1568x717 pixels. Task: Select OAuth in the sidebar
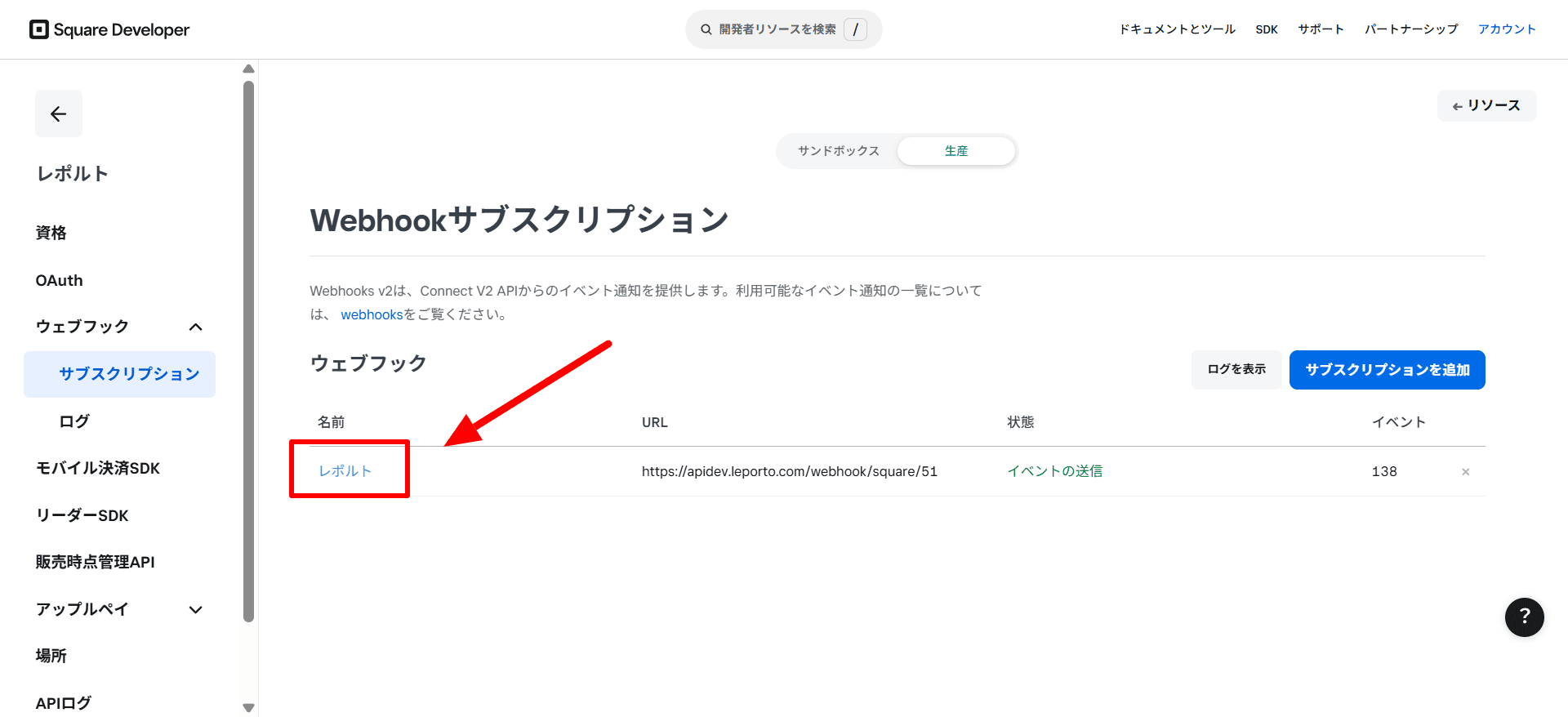(59, 280)
